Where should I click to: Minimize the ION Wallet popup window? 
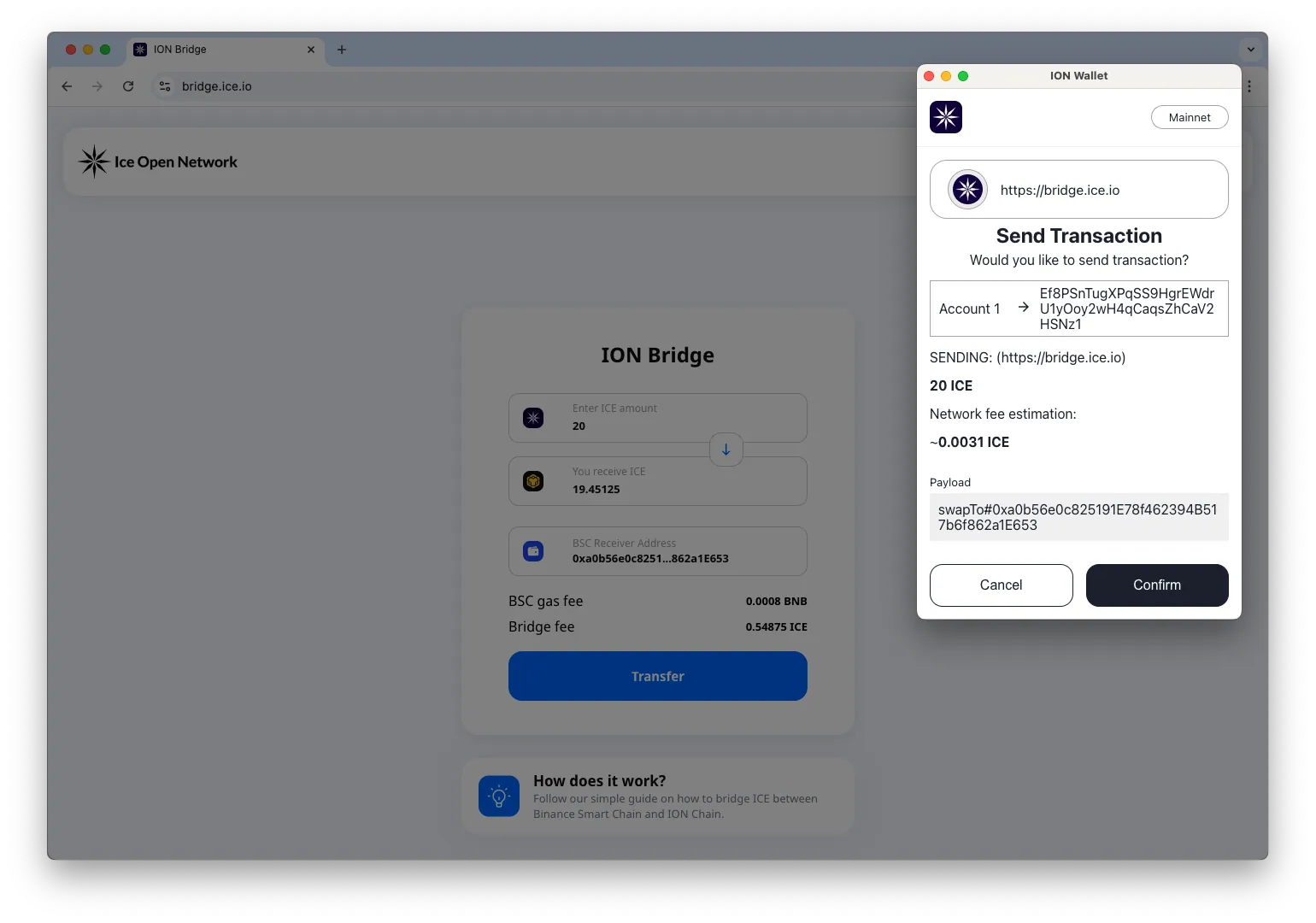click(946, 76)
